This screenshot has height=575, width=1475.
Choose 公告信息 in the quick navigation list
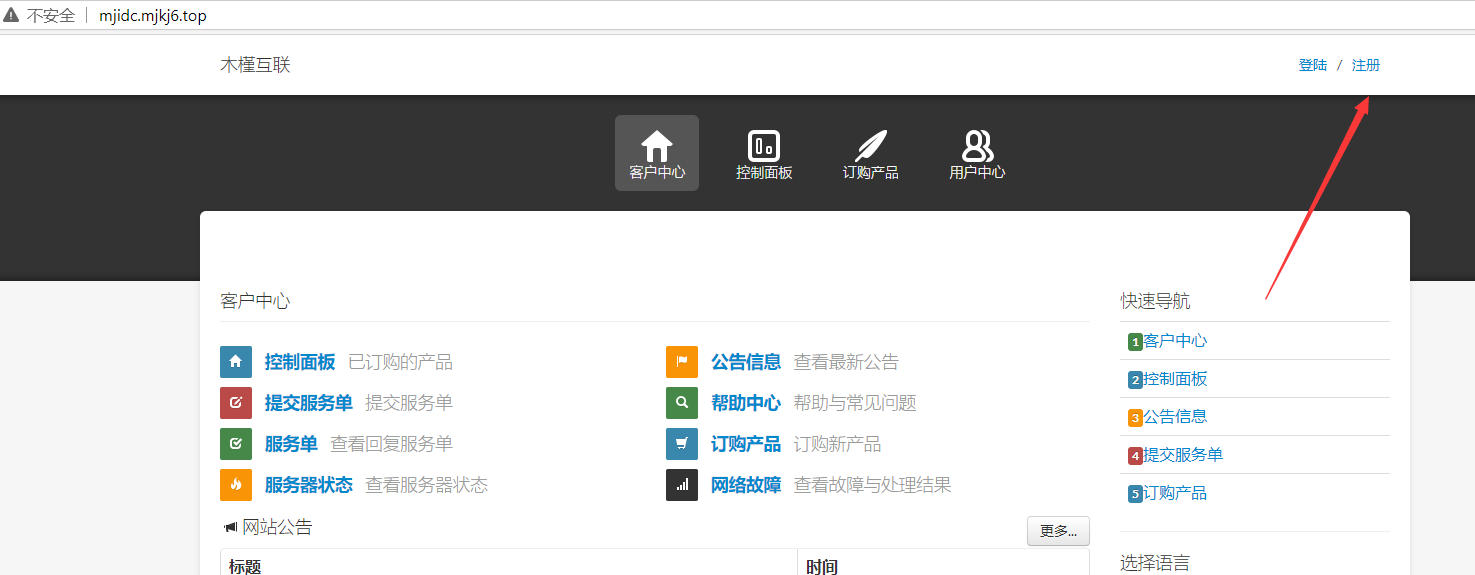[x=1175, y=417]
